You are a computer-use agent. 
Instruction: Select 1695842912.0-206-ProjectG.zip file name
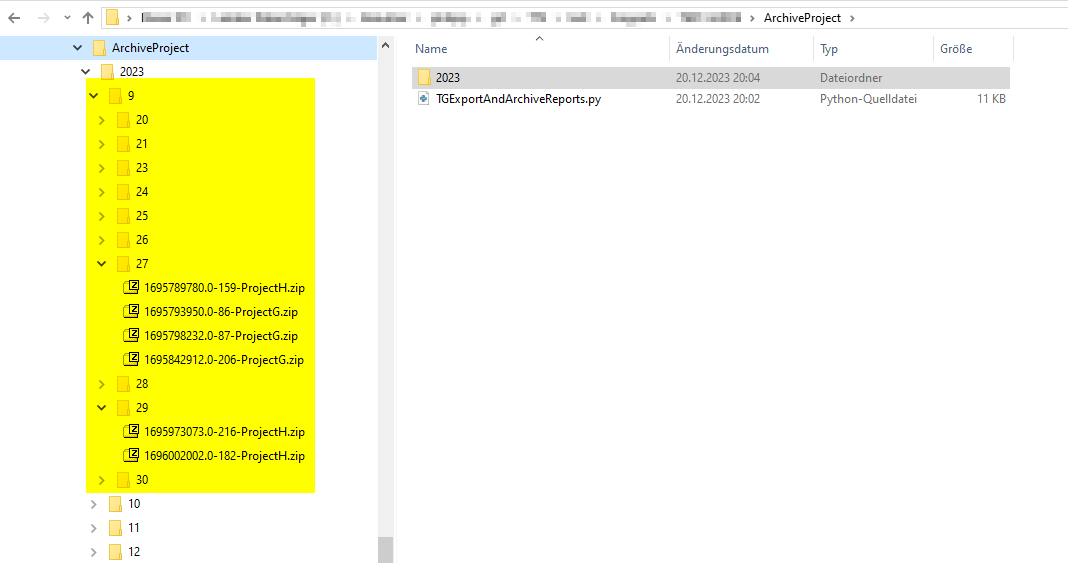[224, 359]
